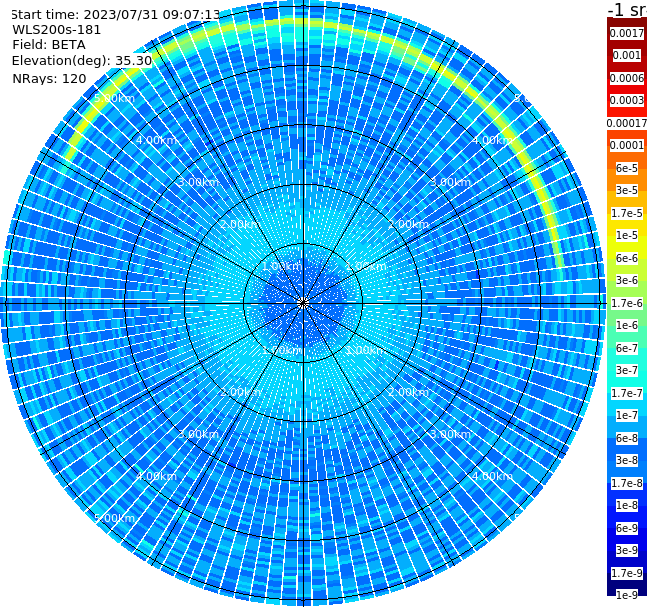Select the WLS200s-181 instrument label

(57, 30)
